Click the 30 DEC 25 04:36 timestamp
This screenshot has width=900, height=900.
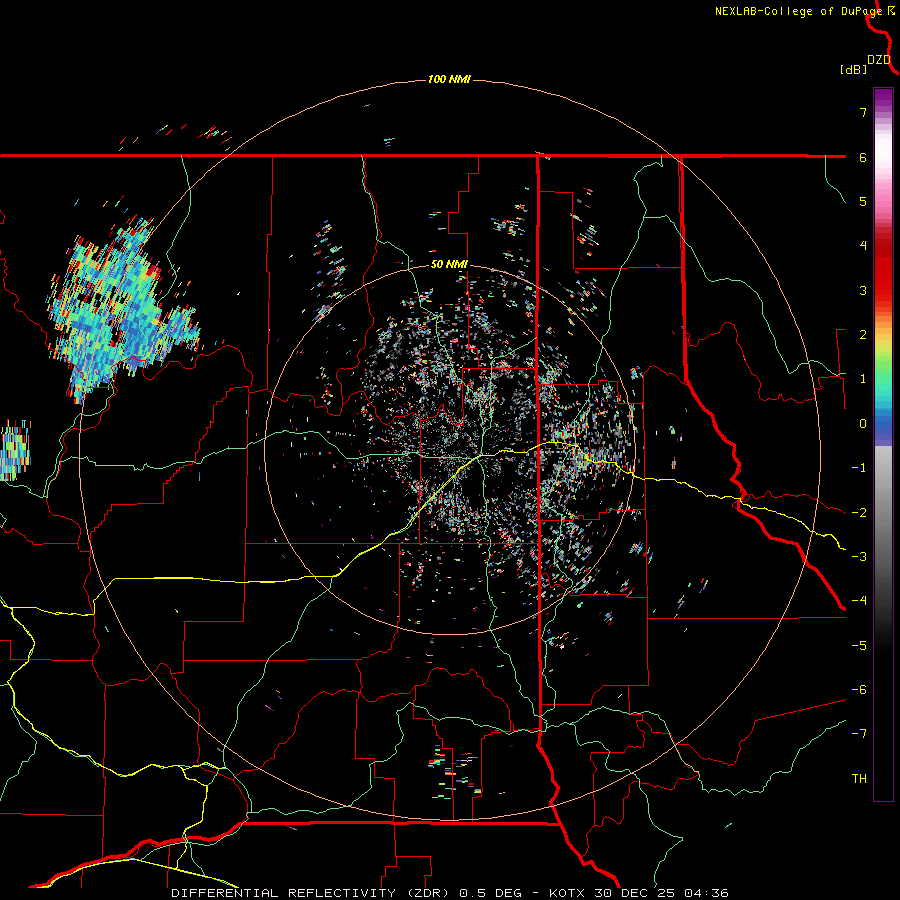point(661,893)
